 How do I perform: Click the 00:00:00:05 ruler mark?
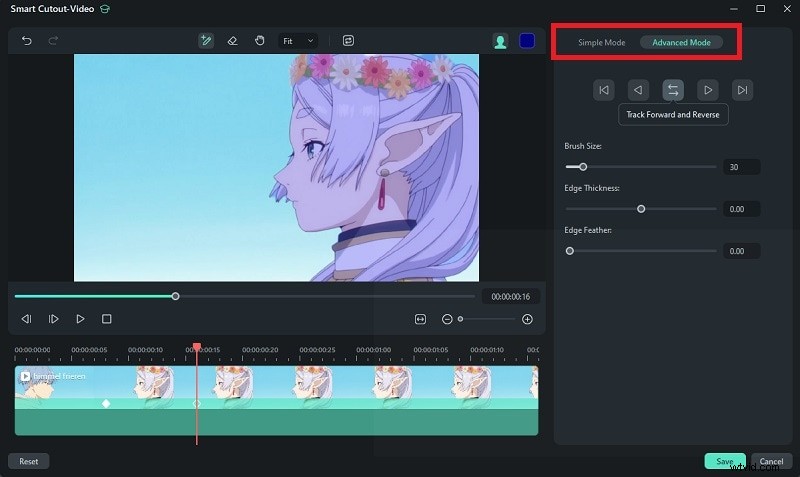89,350
